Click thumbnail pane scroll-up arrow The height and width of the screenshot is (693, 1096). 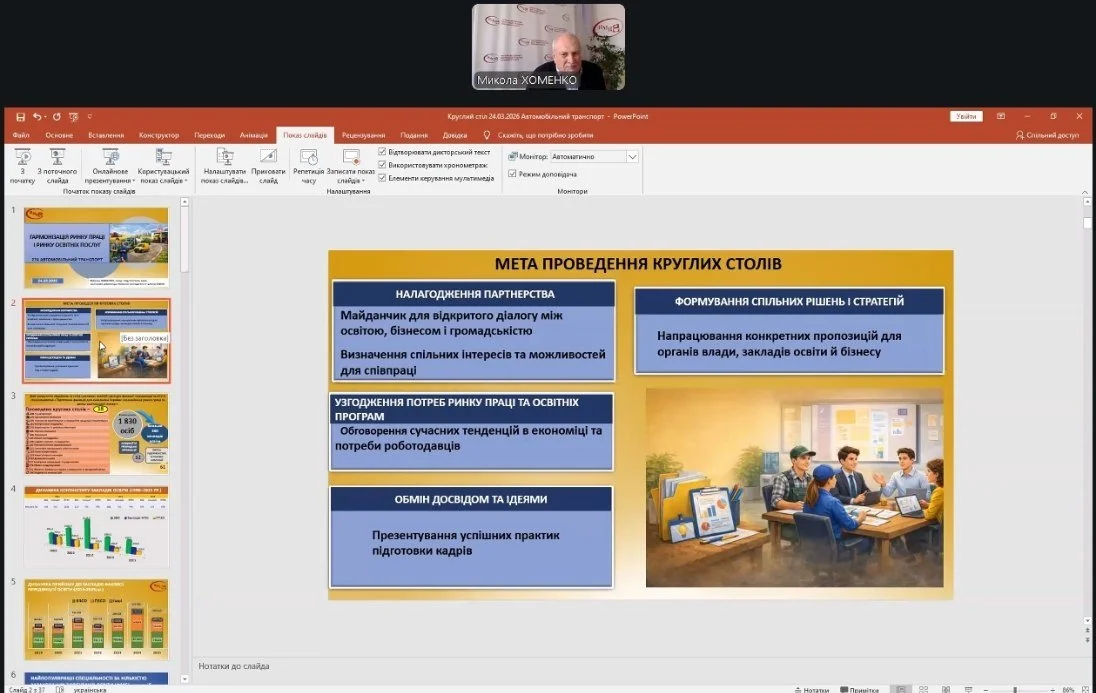click(185, 202)
